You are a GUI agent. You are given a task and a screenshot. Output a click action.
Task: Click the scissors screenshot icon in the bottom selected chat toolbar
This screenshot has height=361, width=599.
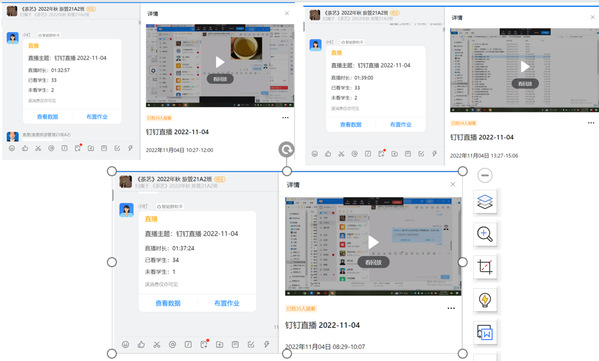point(157,345)
